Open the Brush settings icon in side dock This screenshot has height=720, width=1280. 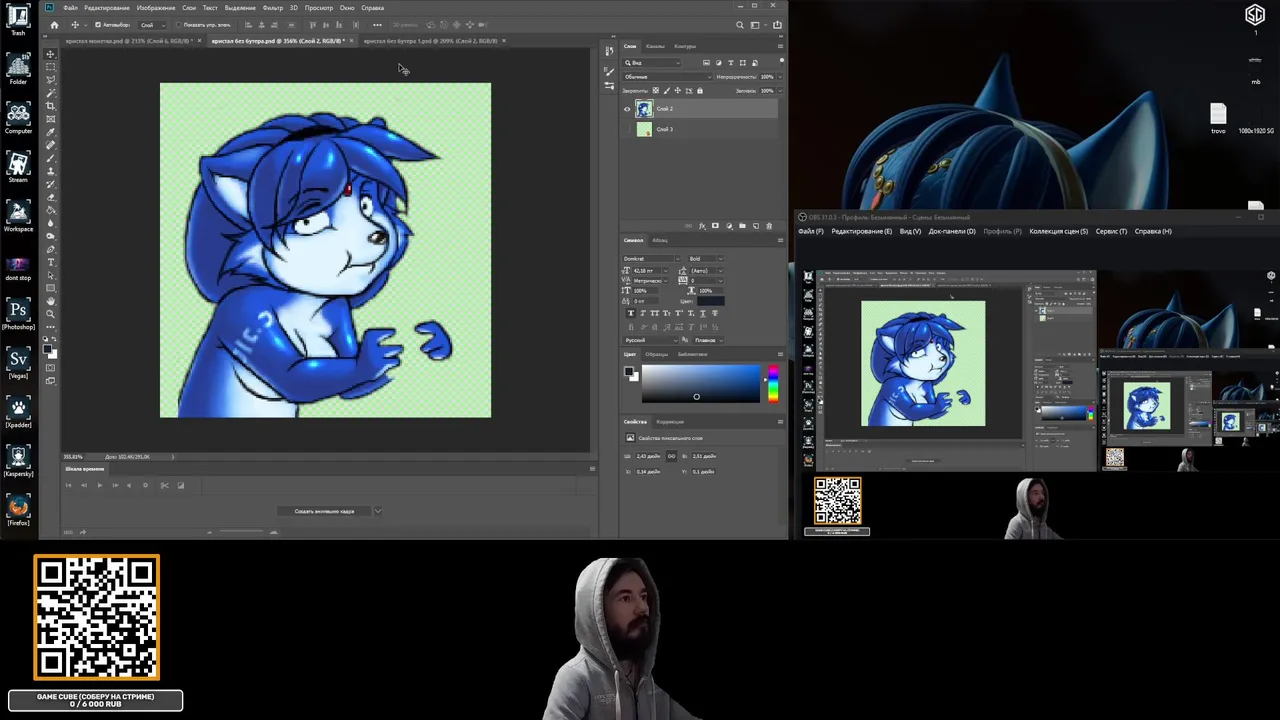coord(609,71)
